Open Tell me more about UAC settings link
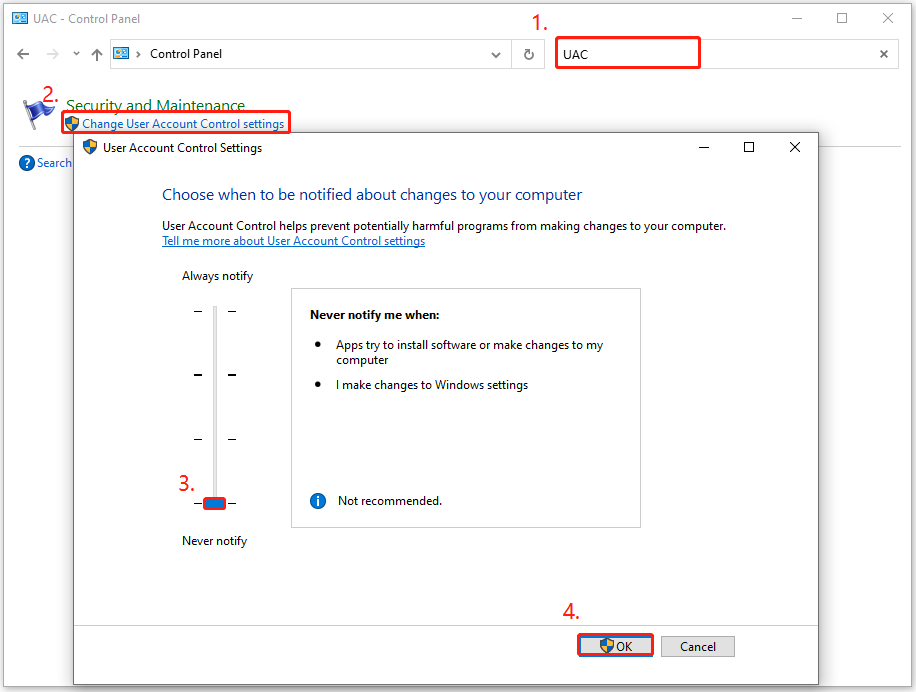The height and width of the screenshot is (692, 916). pyautogui.click(x=293, y=241)
